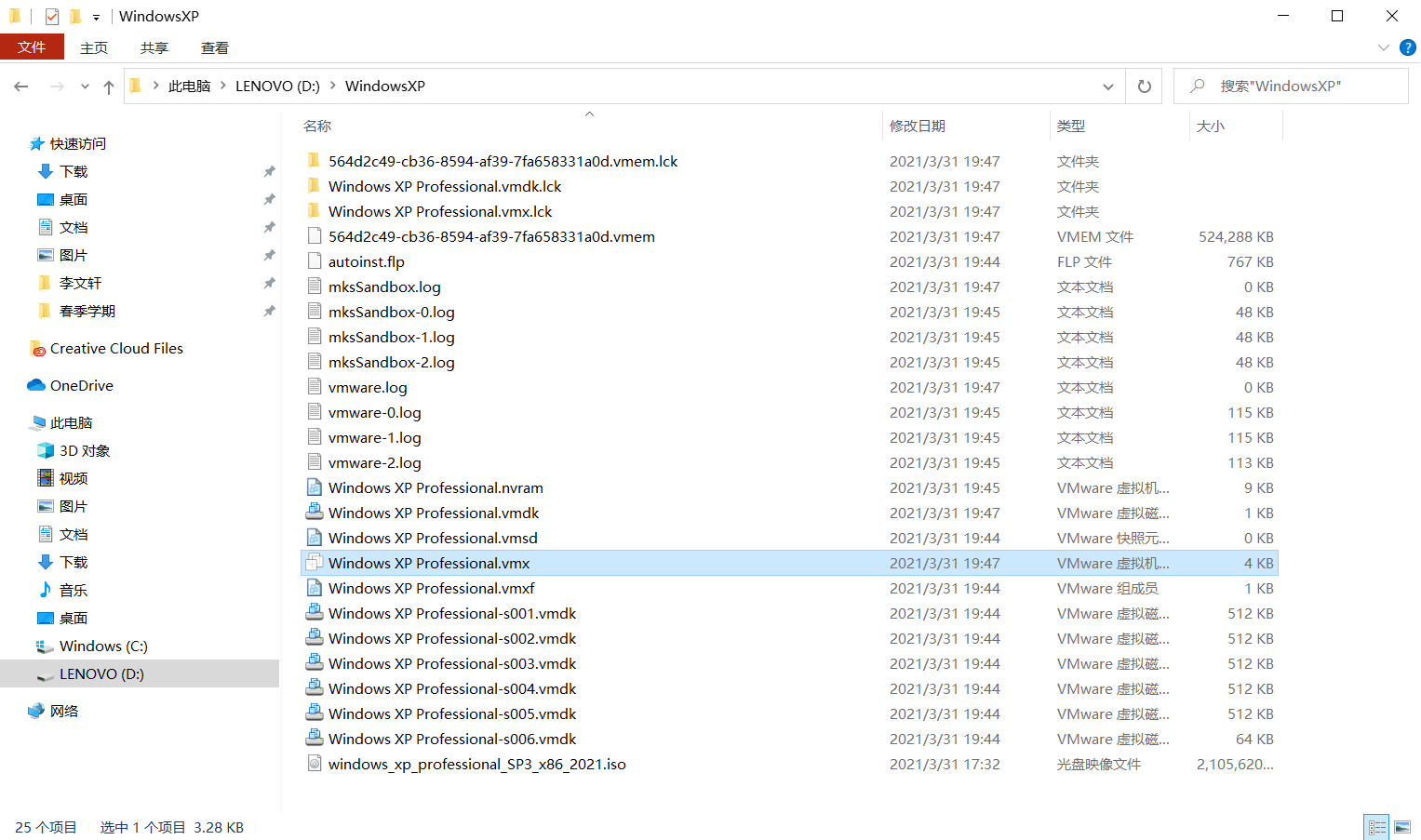Select Windows XP Professional.vmsd icon
Viewport: 1421px width, 840px height.
tap(315, 538)
